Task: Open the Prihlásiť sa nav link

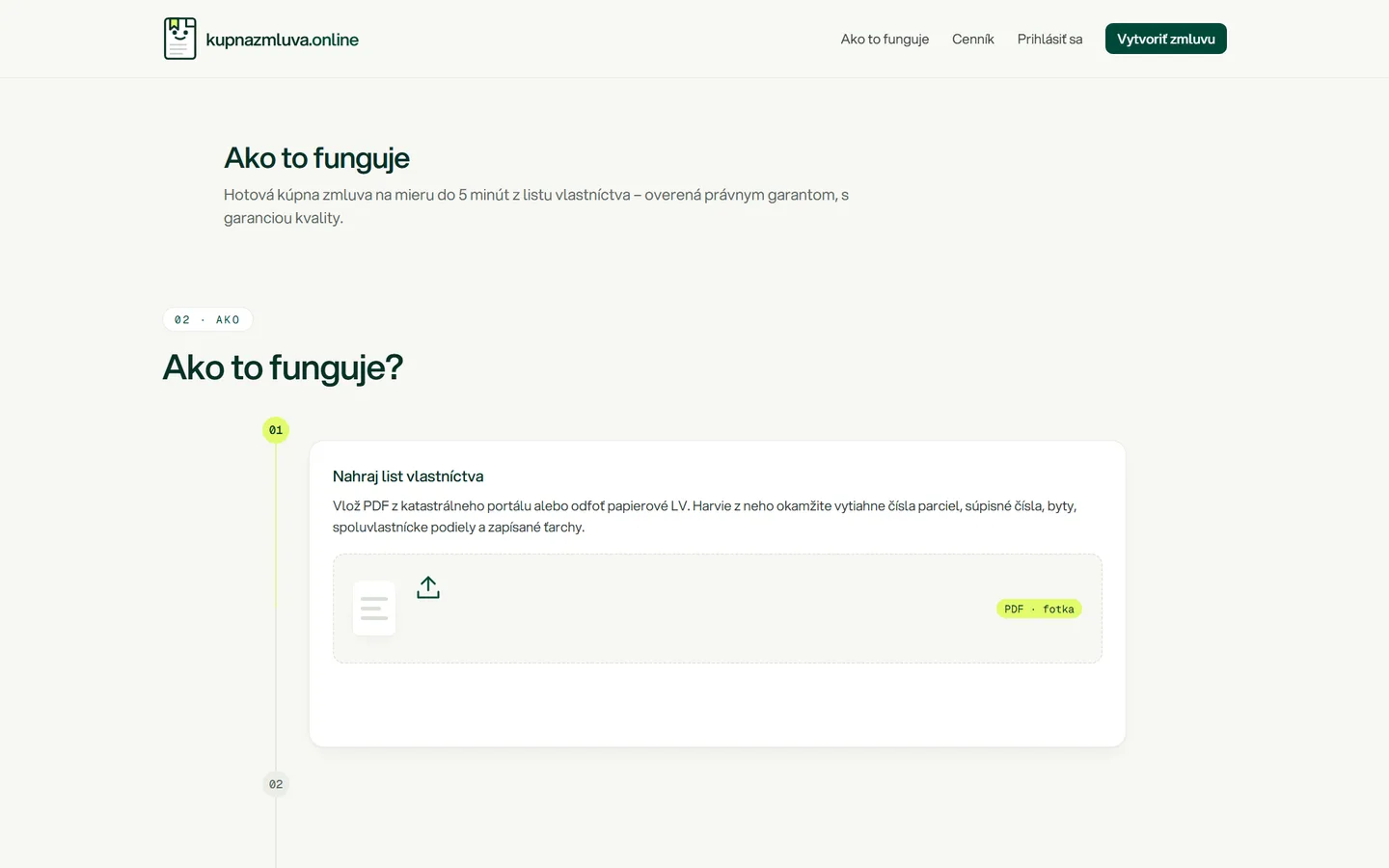Action: (1049, 39)
